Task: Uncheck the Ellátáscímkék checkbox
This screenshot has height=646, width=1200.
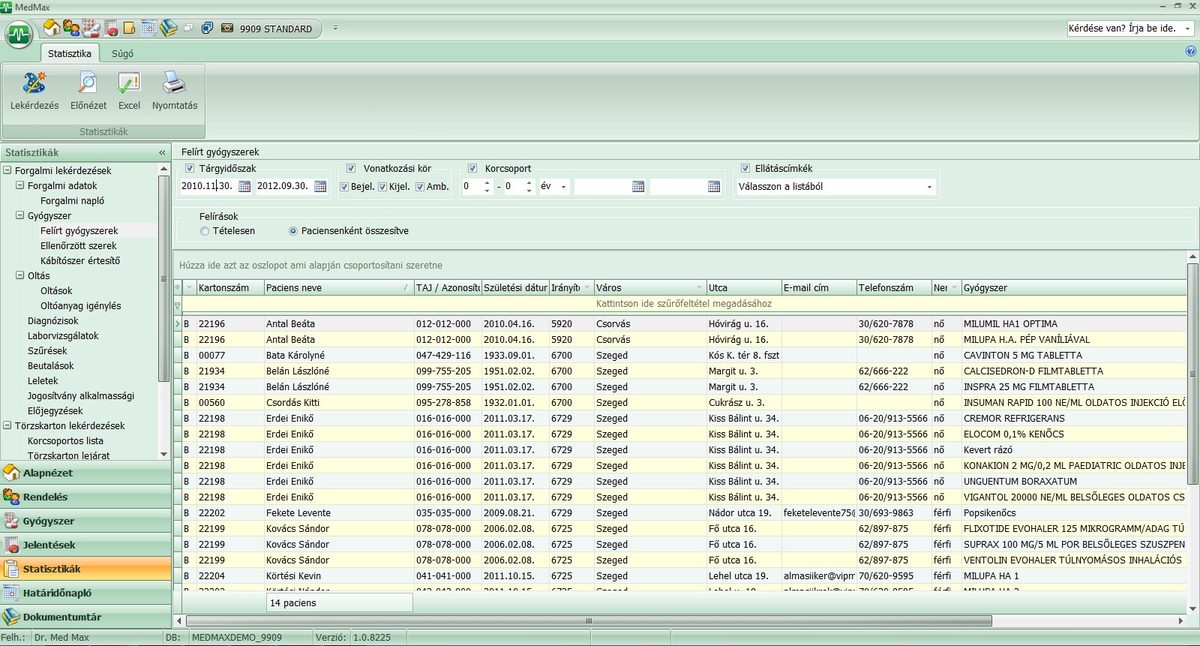Action: coord(746,168)
